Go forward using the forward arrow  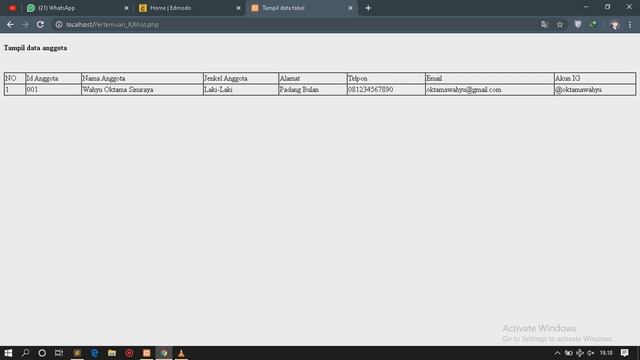coord(25,24)
